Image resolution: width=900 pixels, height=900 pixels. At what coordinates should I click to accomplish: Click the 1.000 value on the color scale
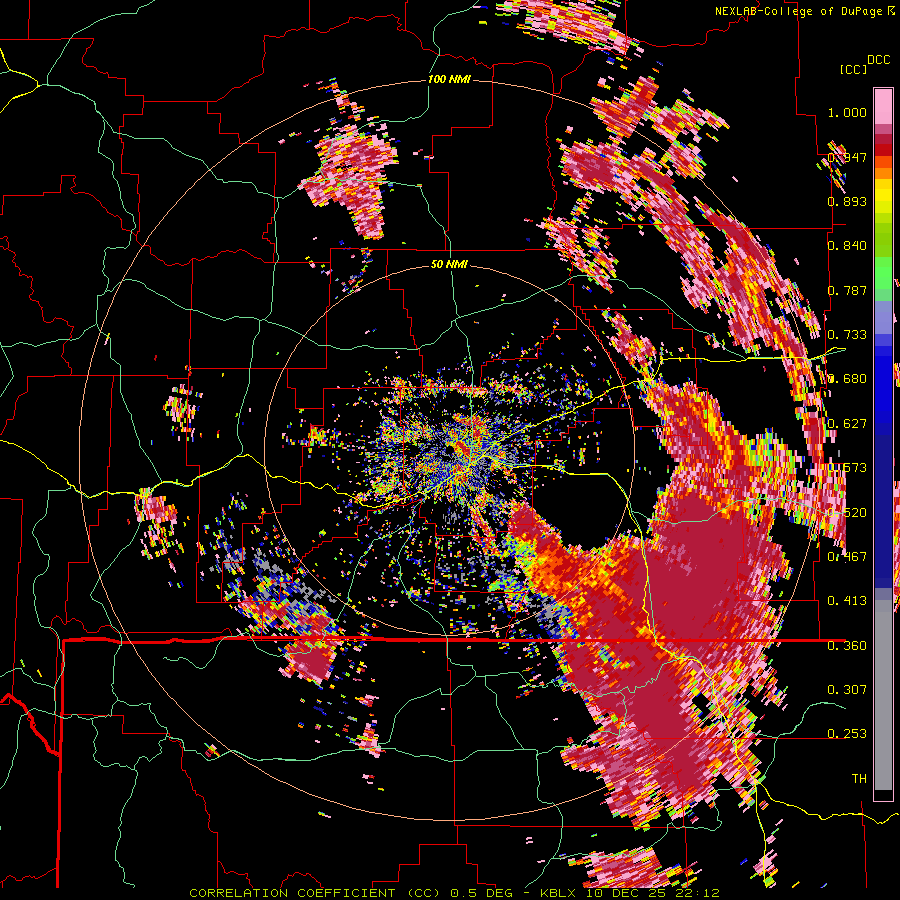click(x=847, y=112)
